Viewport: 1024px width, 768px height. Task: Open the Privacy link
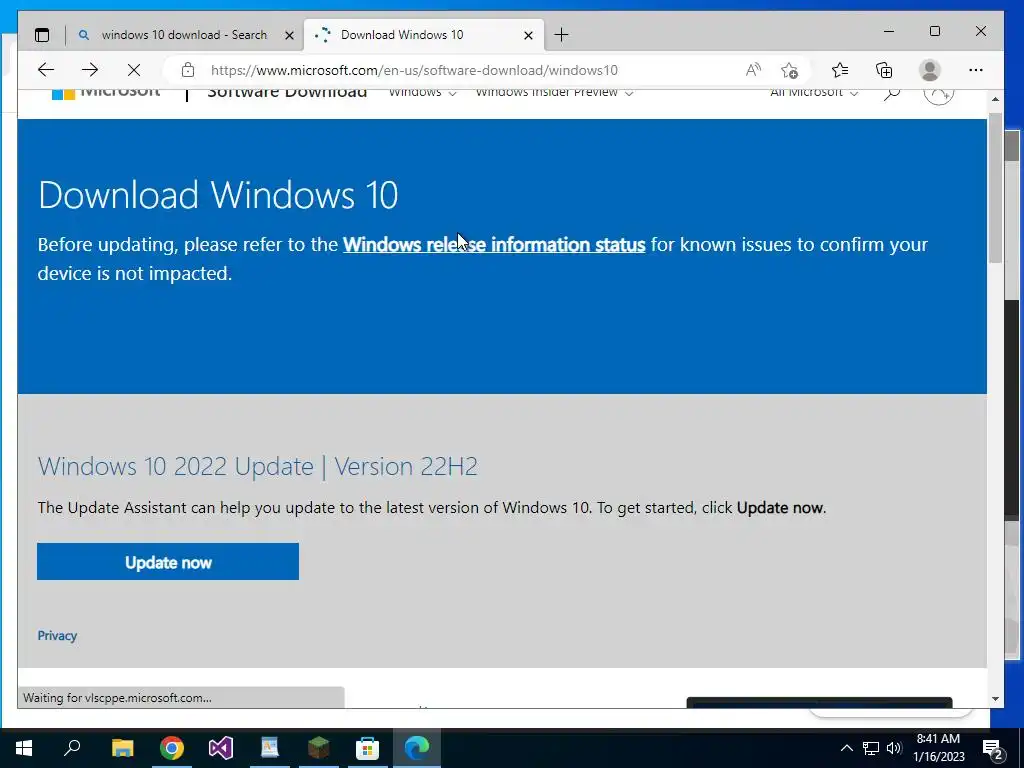(57, 635)
